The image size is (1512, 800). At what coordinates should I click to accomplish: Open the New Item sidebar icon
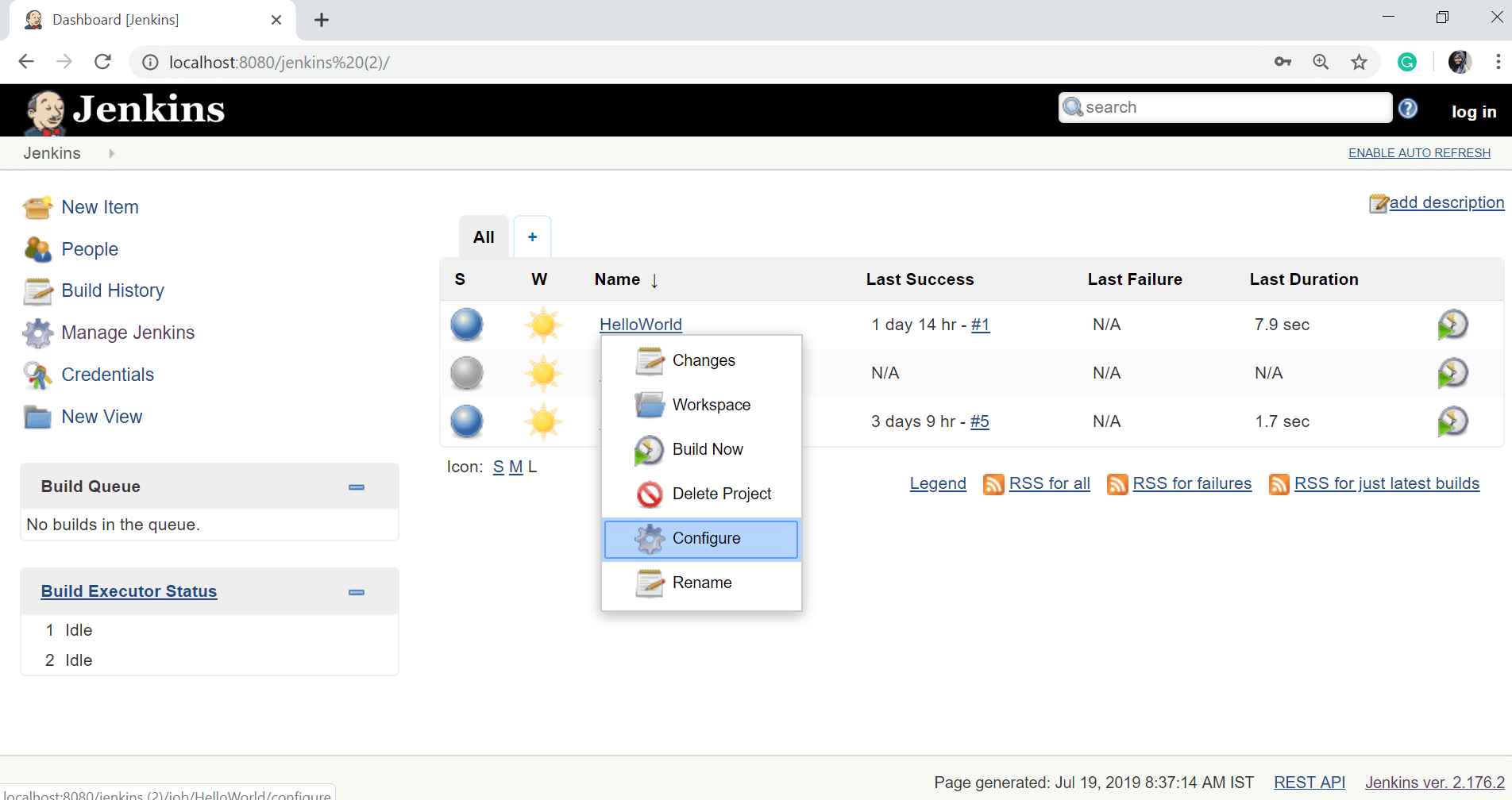point(37,207)
